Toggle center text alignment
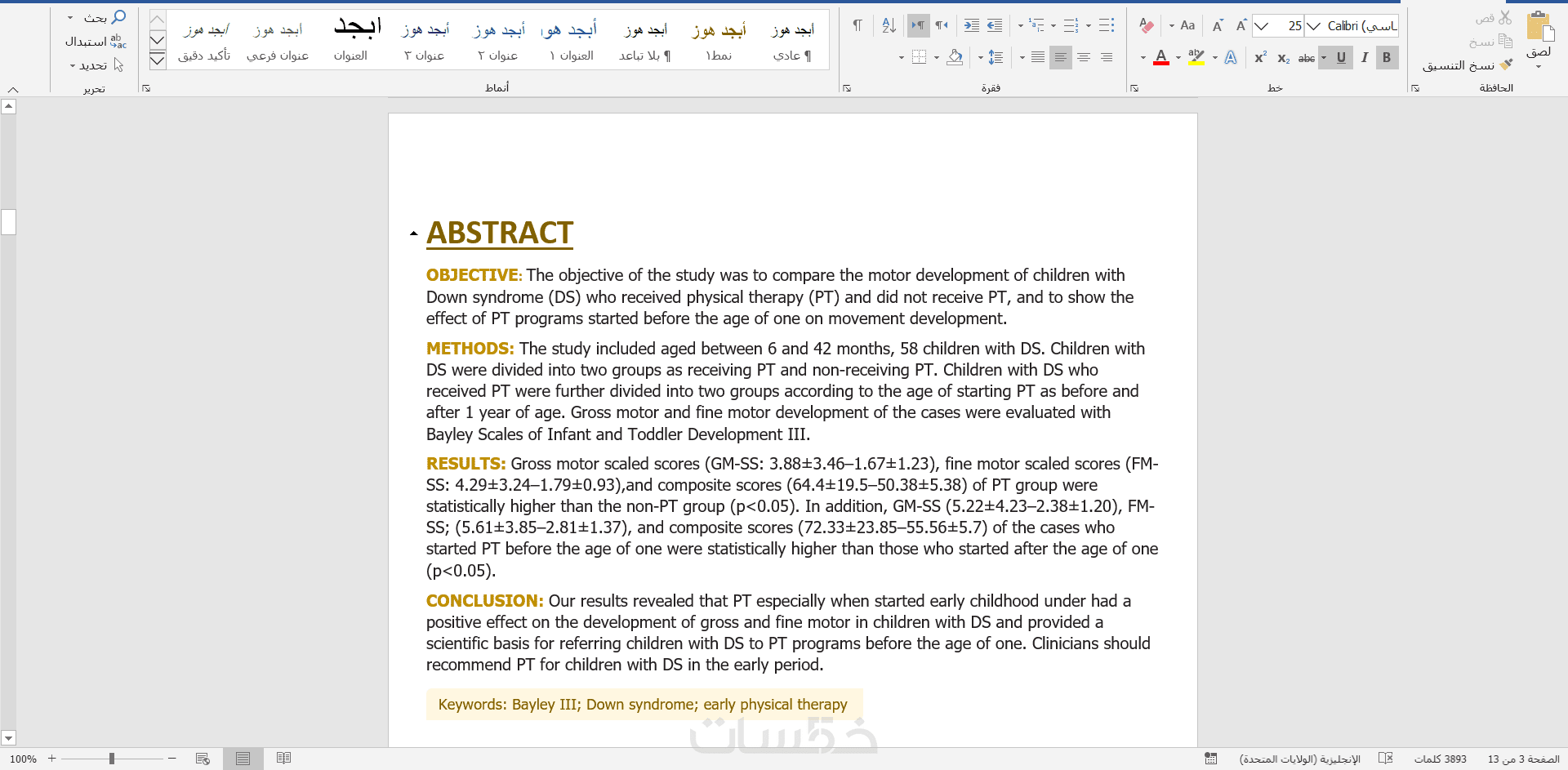This screenshot has height=770, width=1568. 1084,57
